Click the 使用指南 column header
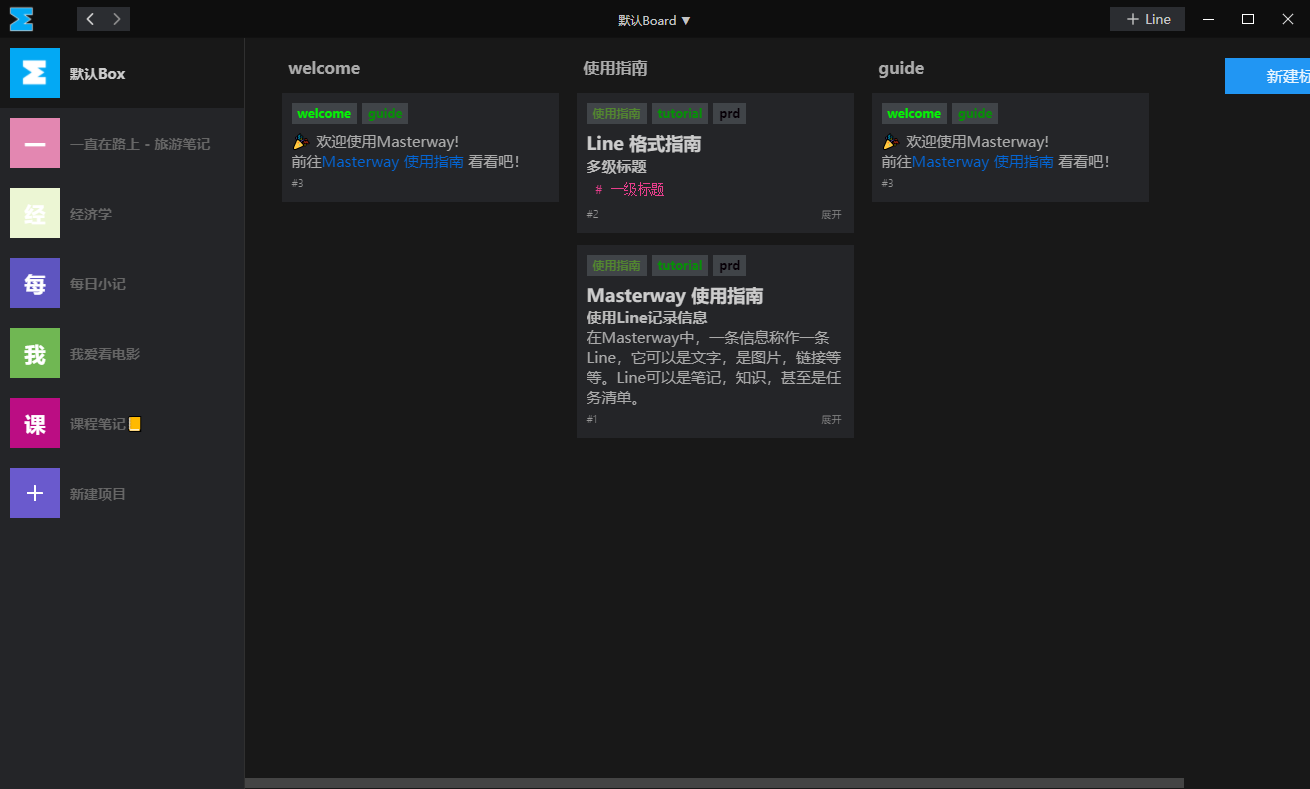 tap(616, 68)
